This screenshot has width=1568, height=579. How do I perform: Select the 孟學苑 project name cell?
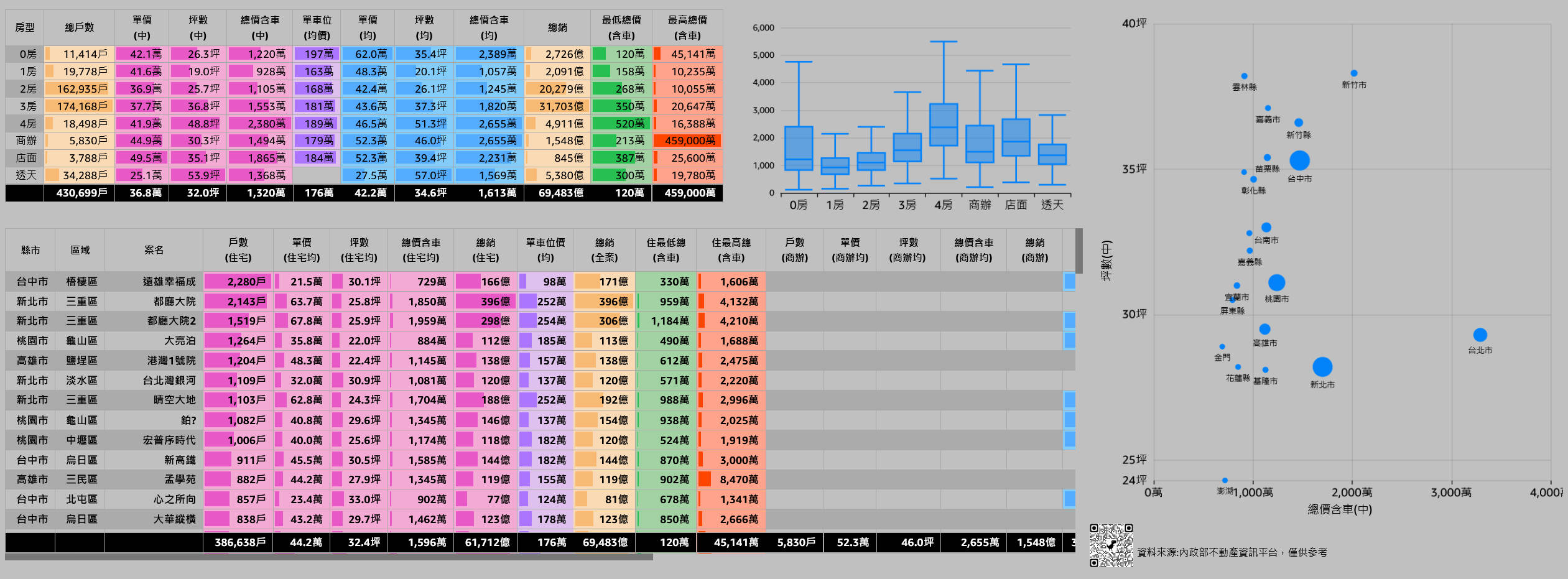point(180,479)
